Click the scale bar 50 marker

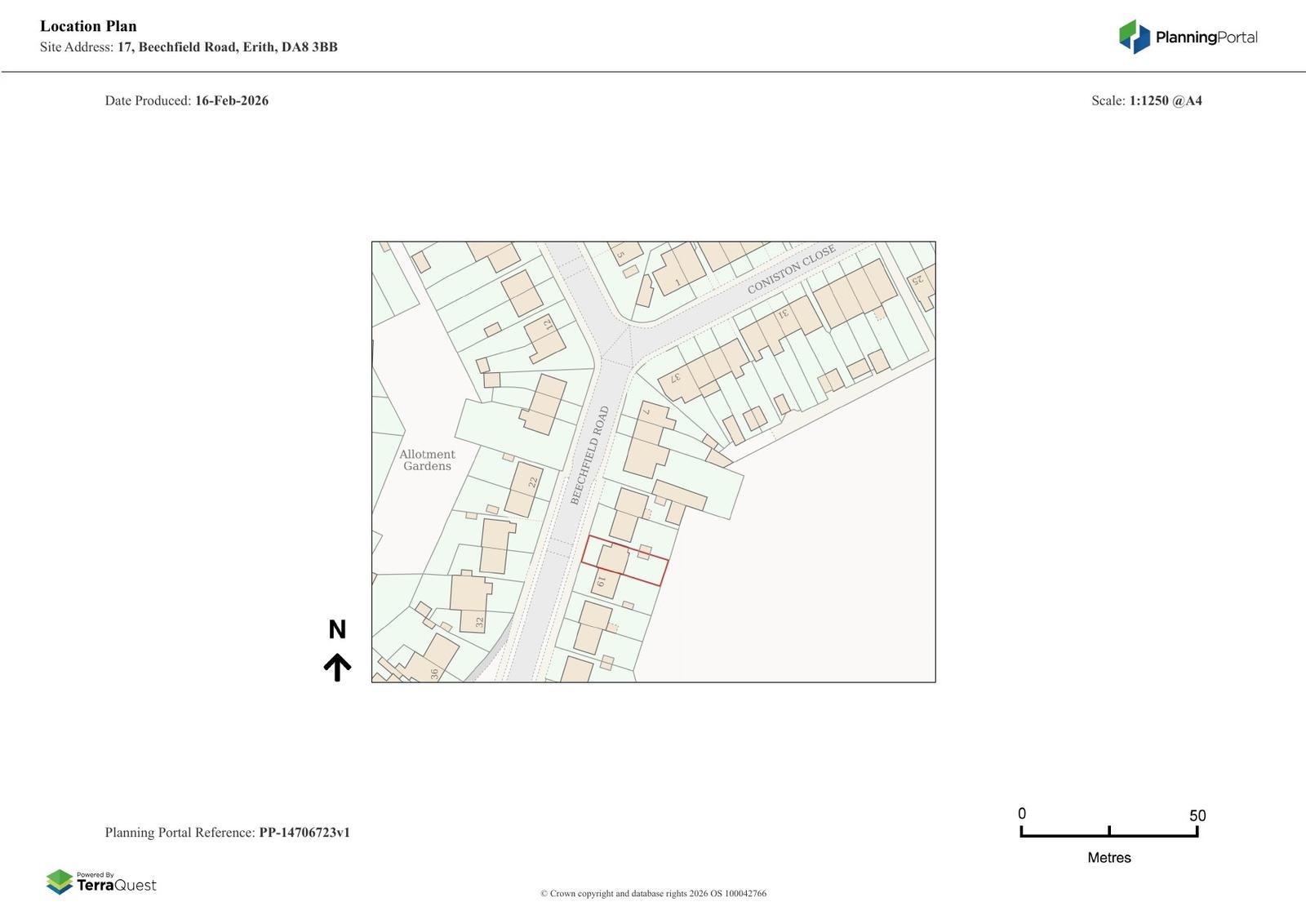pos(1197,815)
